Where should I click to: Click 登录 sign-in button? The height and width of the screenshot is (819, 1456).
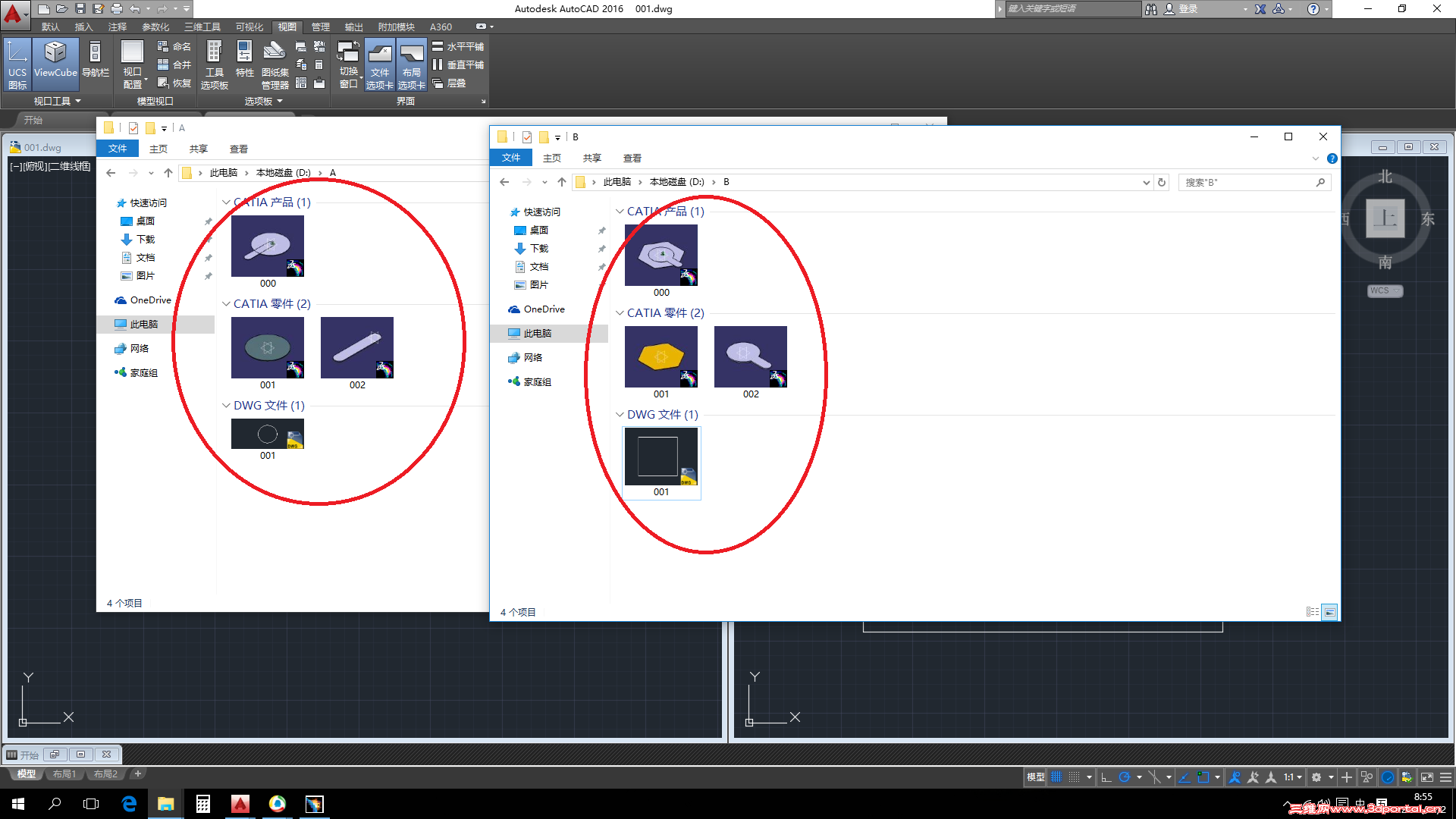pyautogui.click(x=1188, y=9)
